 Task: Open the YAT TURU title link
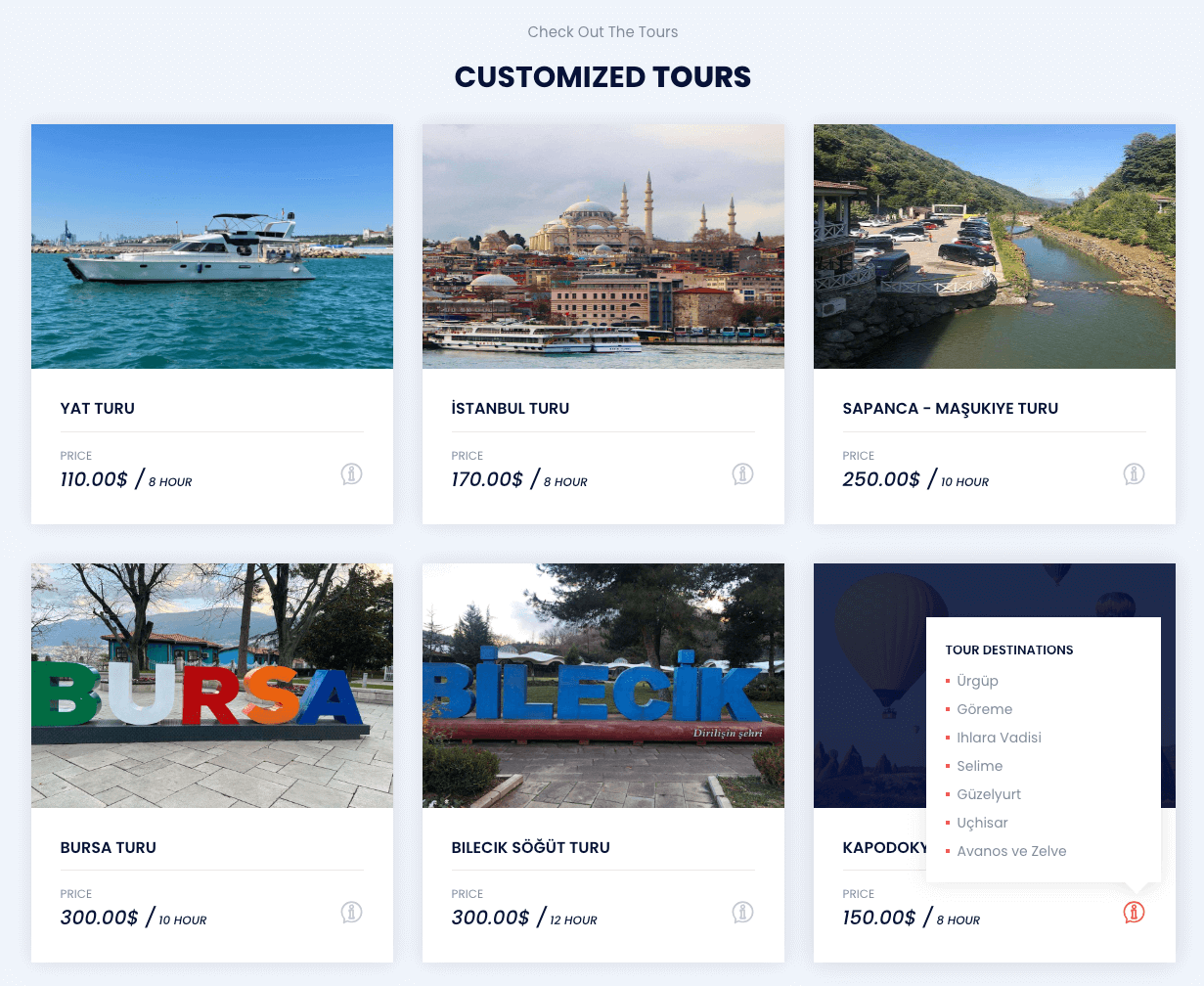pyautogui.click(x=98, y=409)
